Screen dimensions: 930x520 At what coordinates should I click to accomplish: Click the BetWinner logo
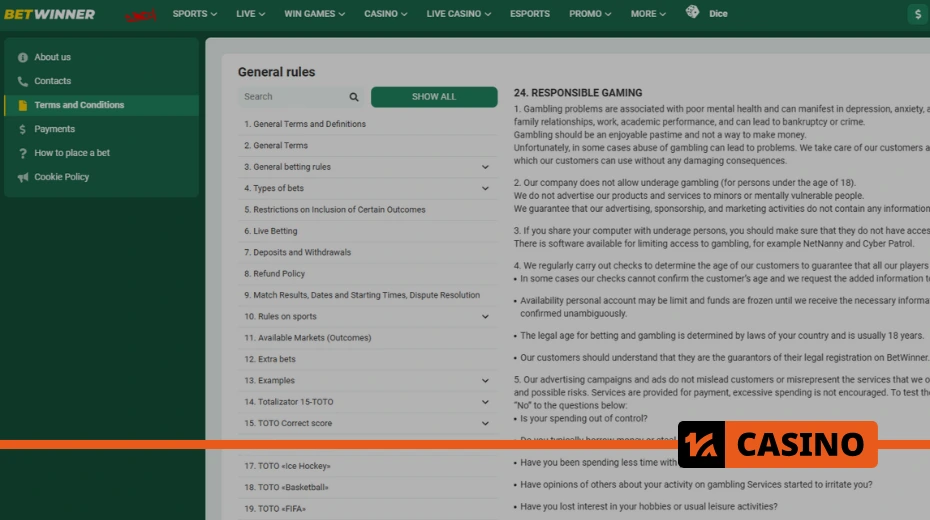49,14
